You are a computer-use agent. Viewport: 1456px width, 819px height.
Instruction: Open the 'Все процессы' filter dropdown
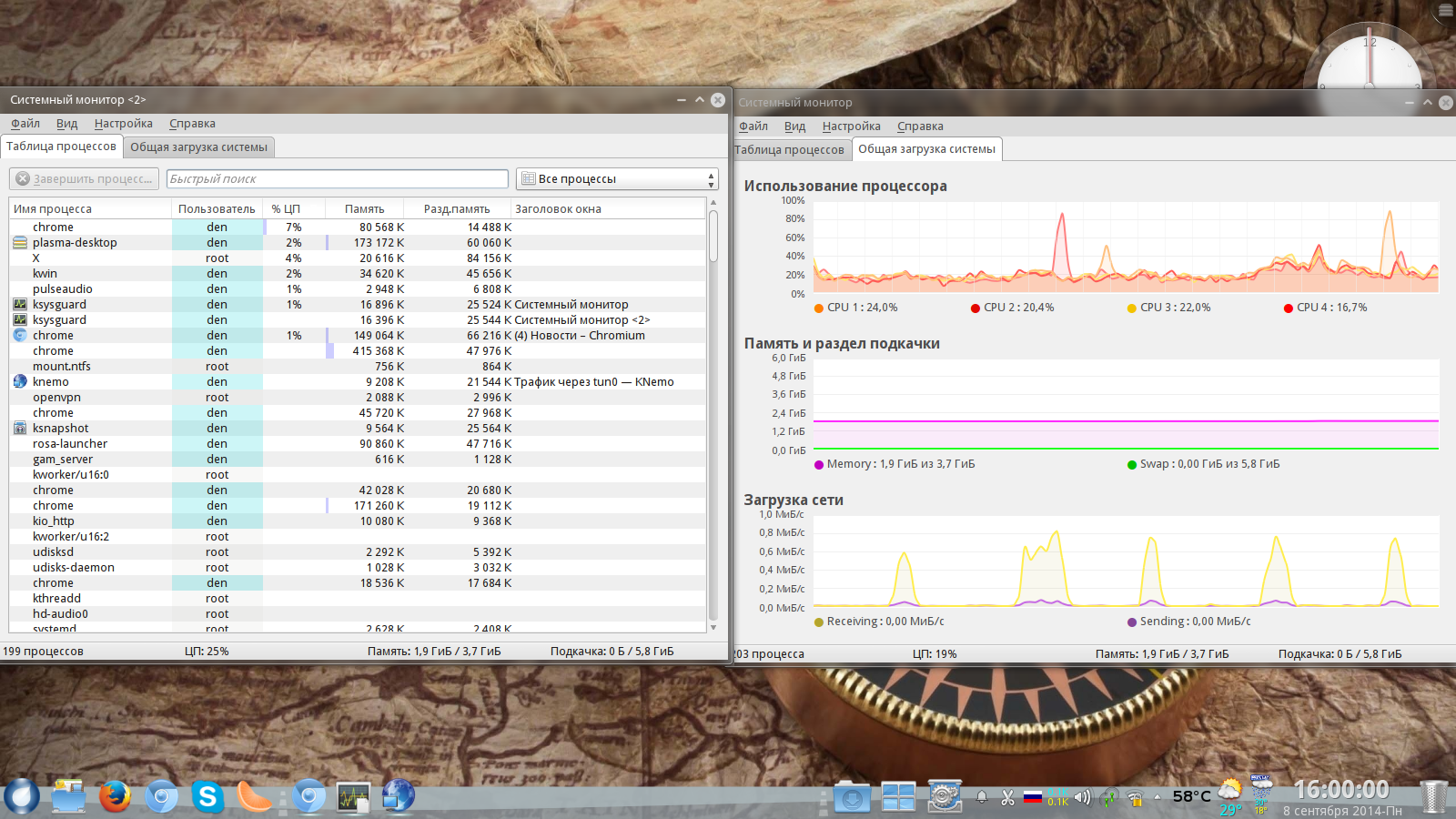tap(617, 179)
